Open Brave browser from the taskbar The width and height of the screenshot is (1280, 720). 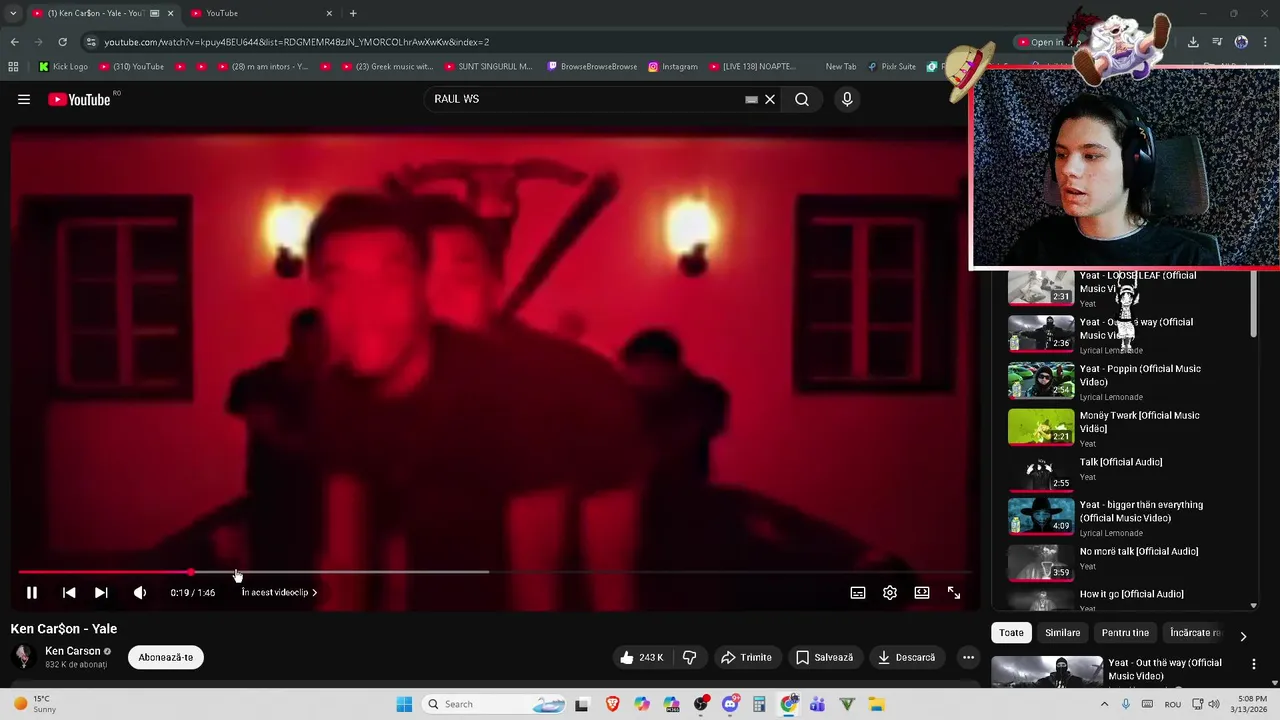[612, 704]
